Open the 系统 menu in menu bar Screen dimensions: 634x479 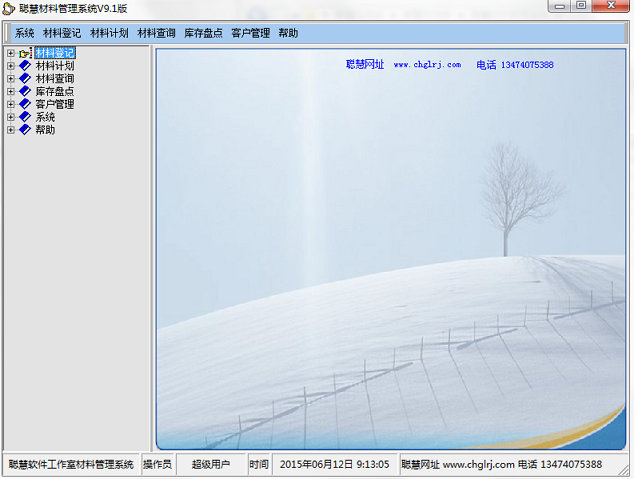24,33
